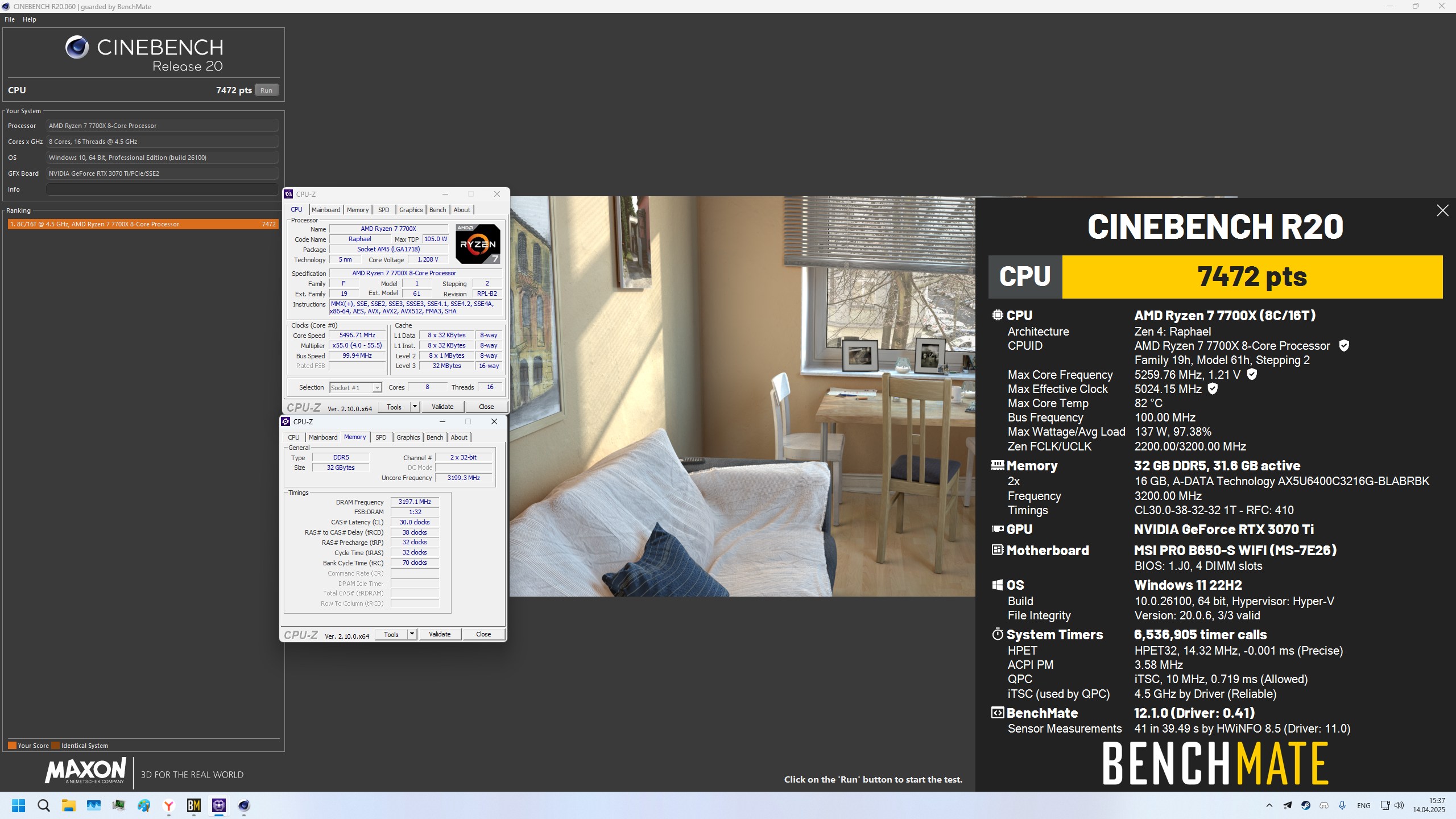The image size is (1456, 819).
Task: Open taskbar Search
Action: tap(44, 805)
